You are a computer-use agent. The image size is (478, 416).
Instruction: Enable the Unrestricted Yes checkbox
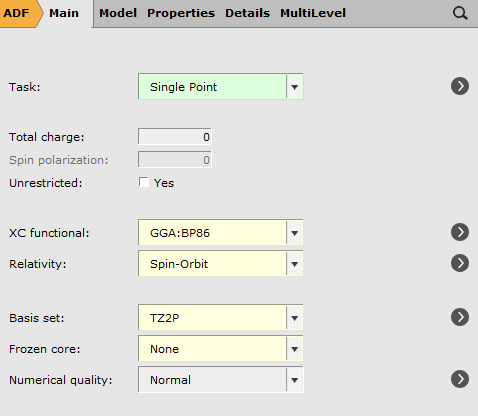[144, 182]
